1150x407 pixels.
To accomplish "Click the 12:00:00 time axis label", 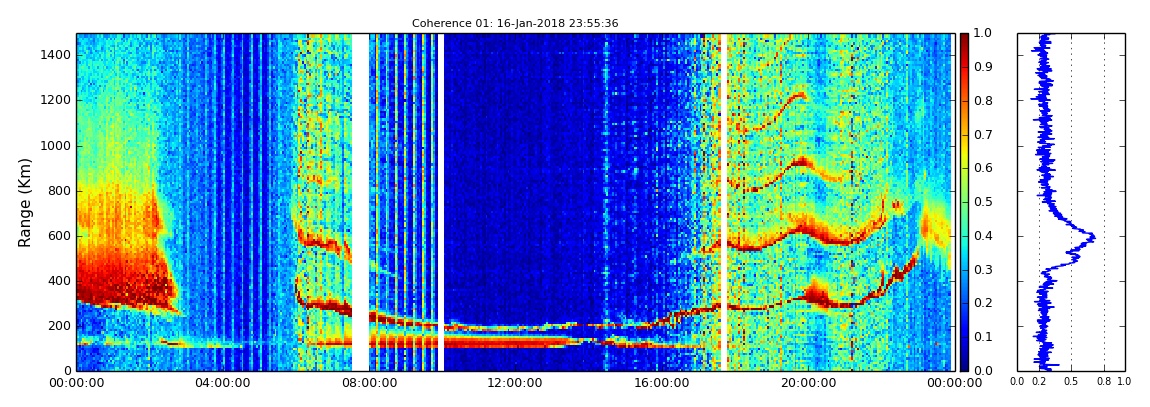I will [514, 383].
